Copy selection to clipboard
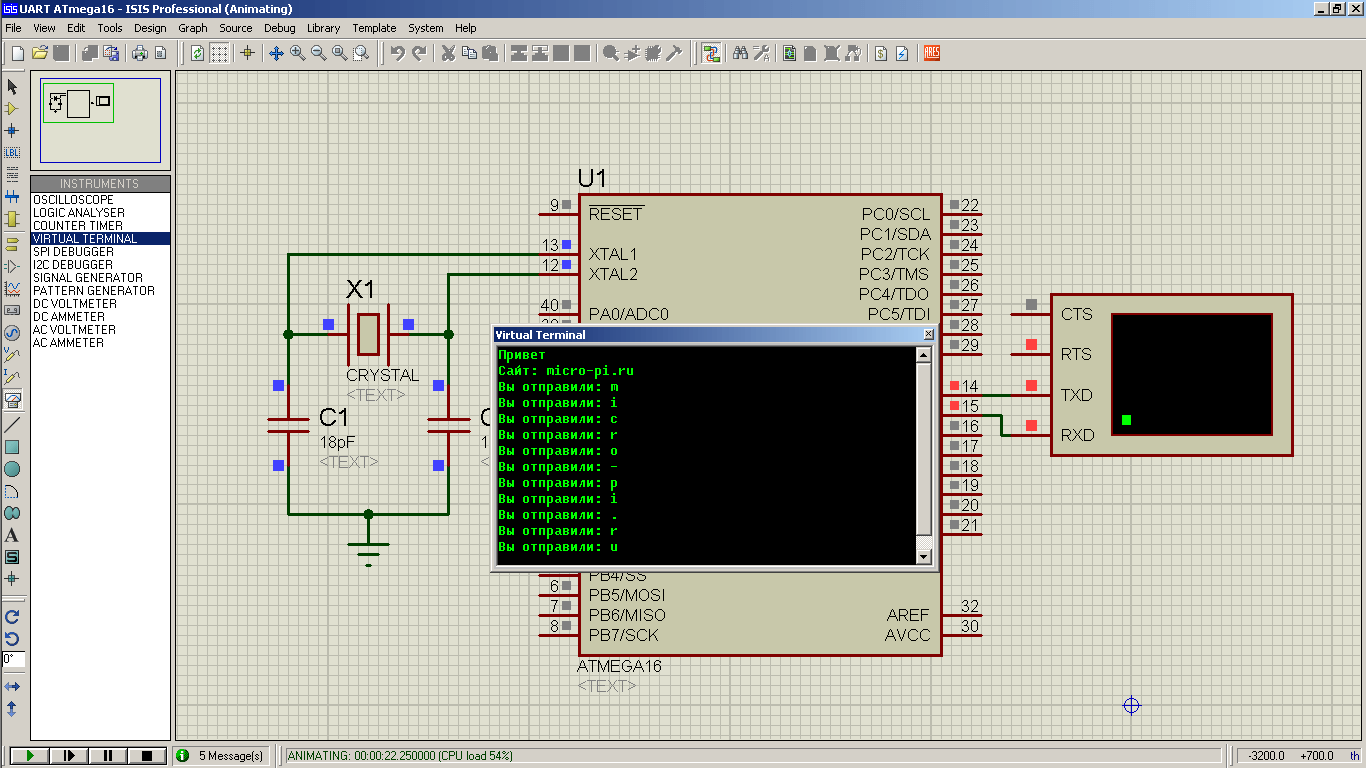Screen dimensions: 1366x768 (x=469, y=53)
